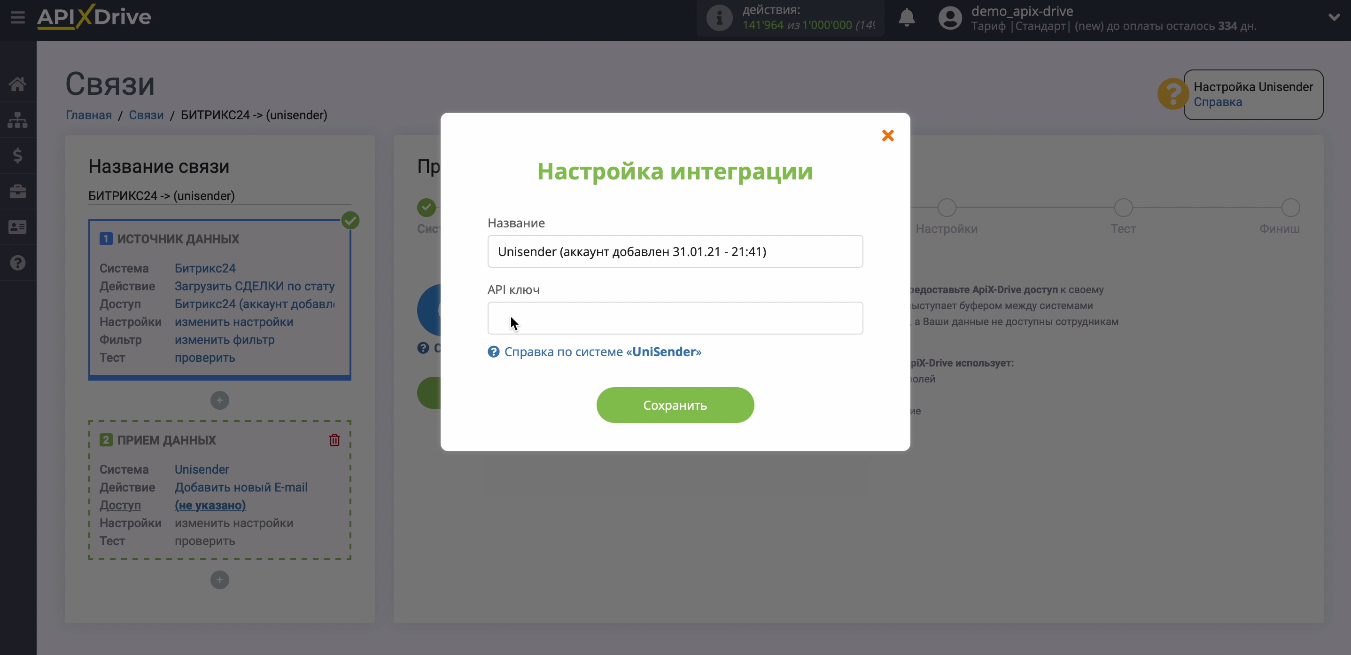Open the dollar billing icon in sidebar

coord(17,156)
